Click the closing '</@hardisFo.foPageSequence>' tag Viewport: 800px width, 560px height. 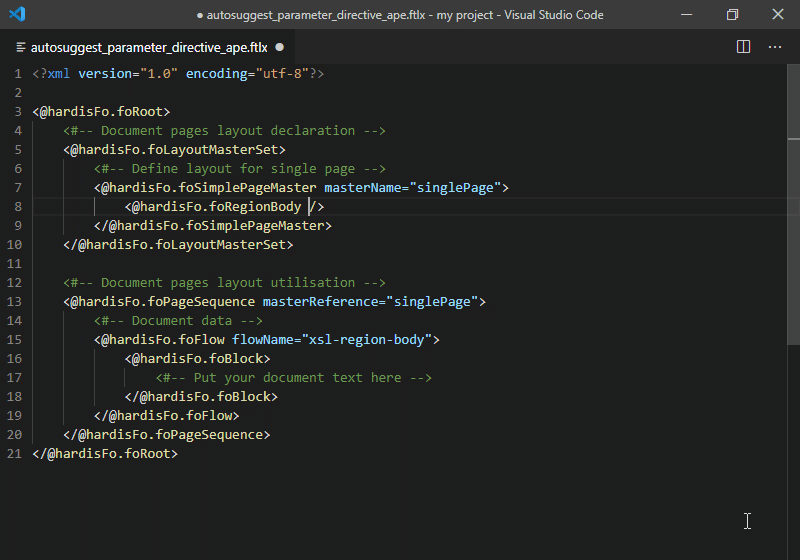coord(167,435)
